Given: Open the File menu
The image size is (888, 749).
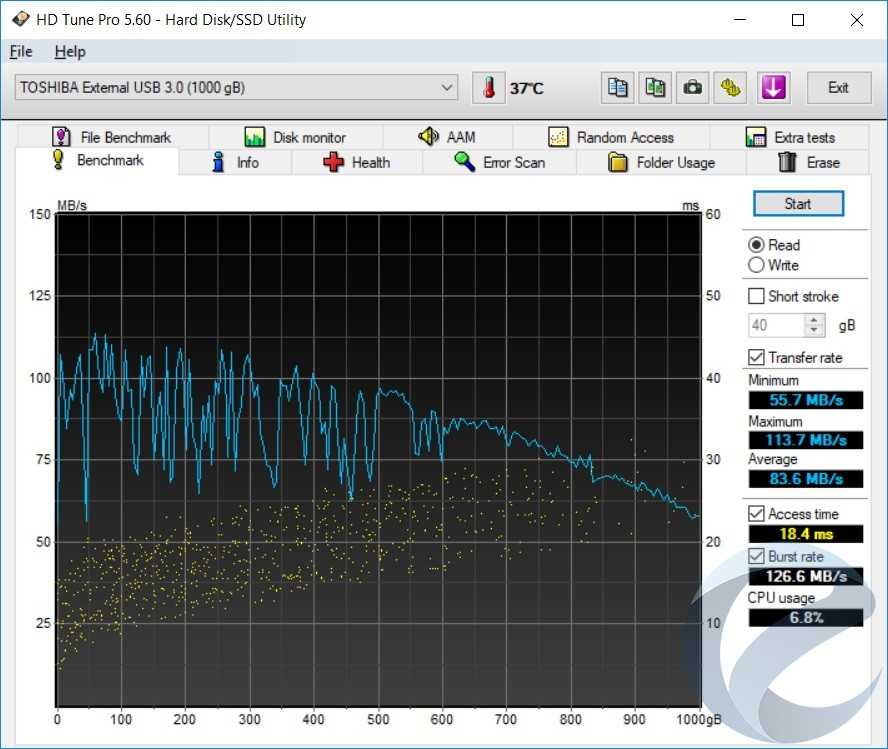Looking at the screenshot, I should (21, 52).
